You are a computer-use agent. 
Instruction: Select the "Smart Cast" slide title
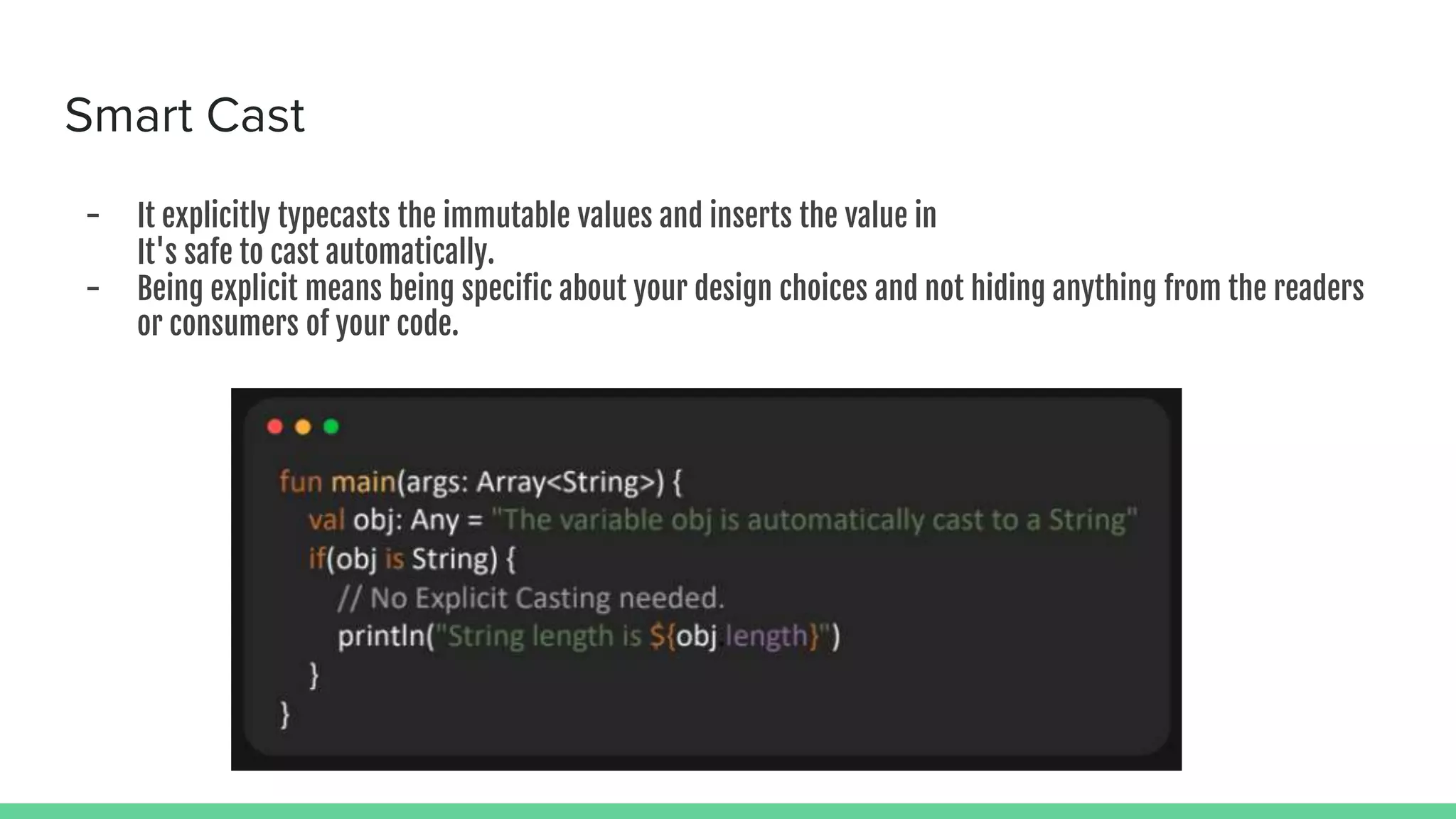[x=185, y=115]
